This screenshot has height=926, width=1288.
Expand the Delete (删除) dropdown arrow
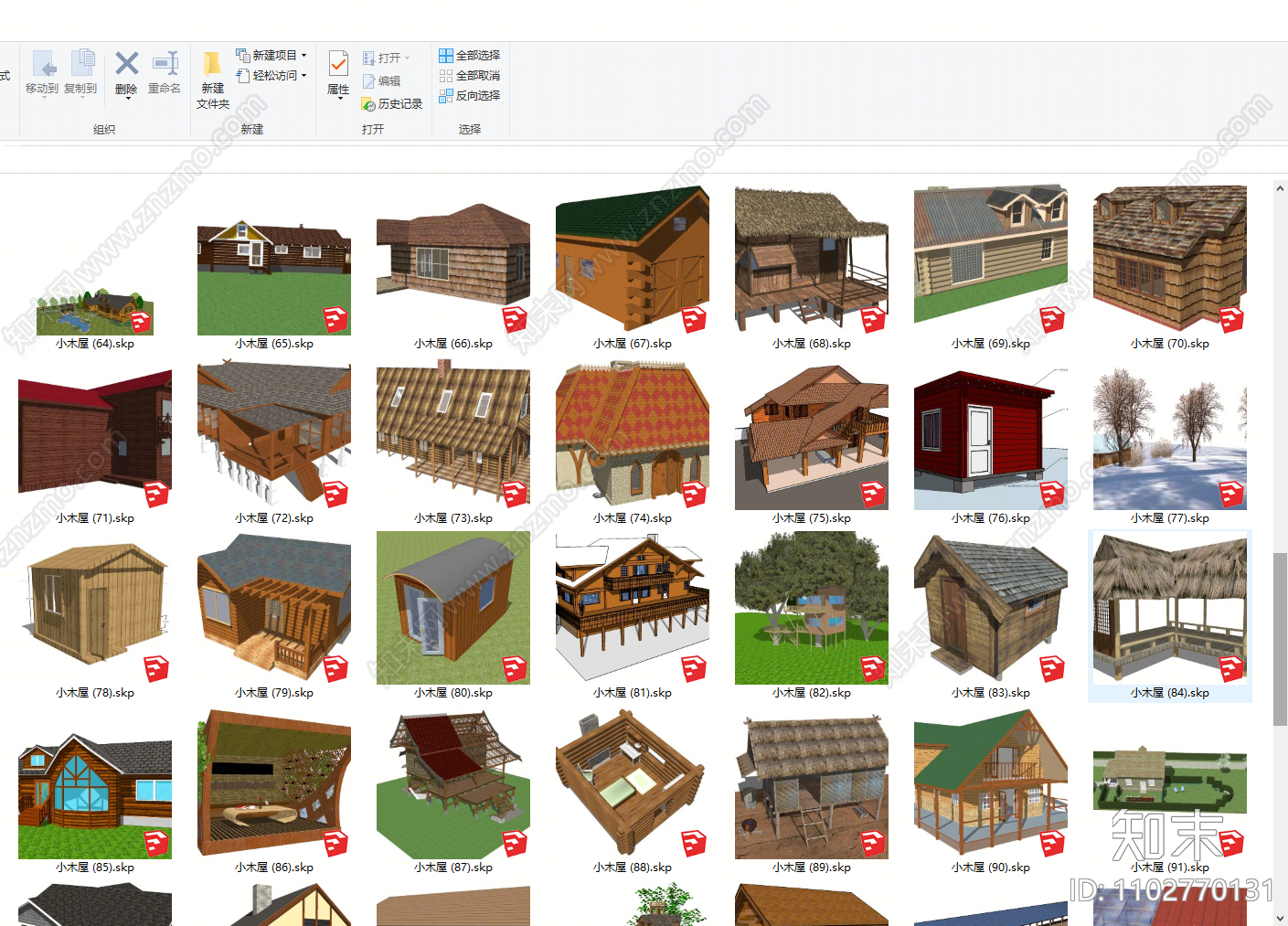[x=127, y=98]
